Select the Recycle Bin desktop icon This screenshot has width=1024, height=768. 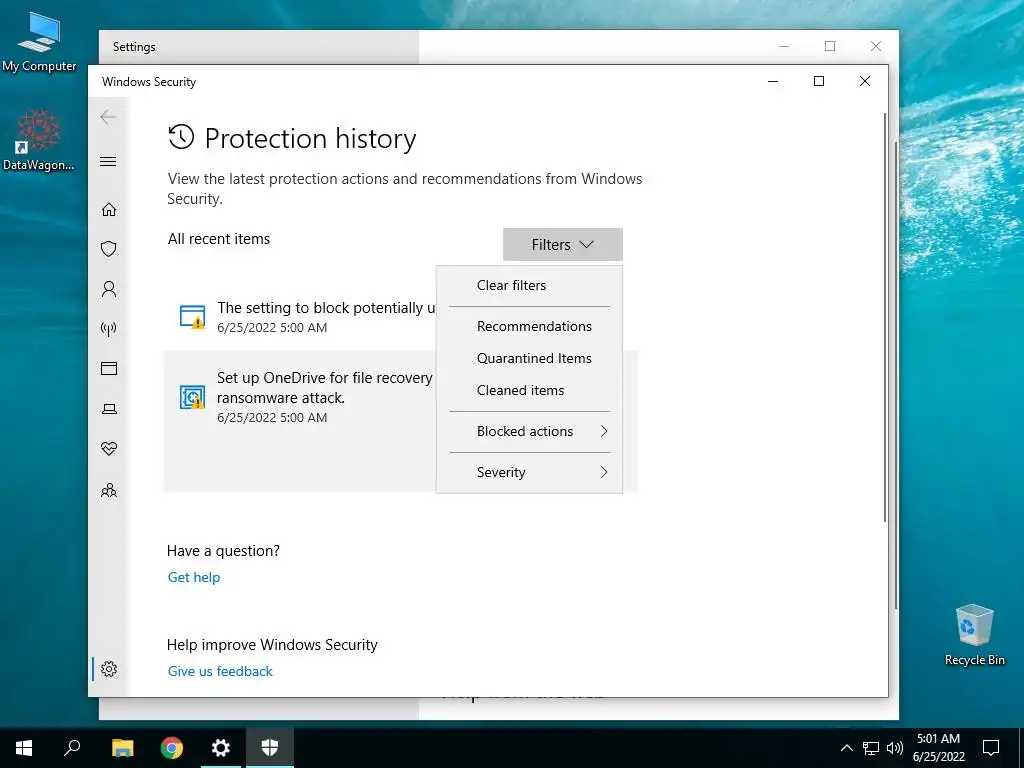coord(974,635)
